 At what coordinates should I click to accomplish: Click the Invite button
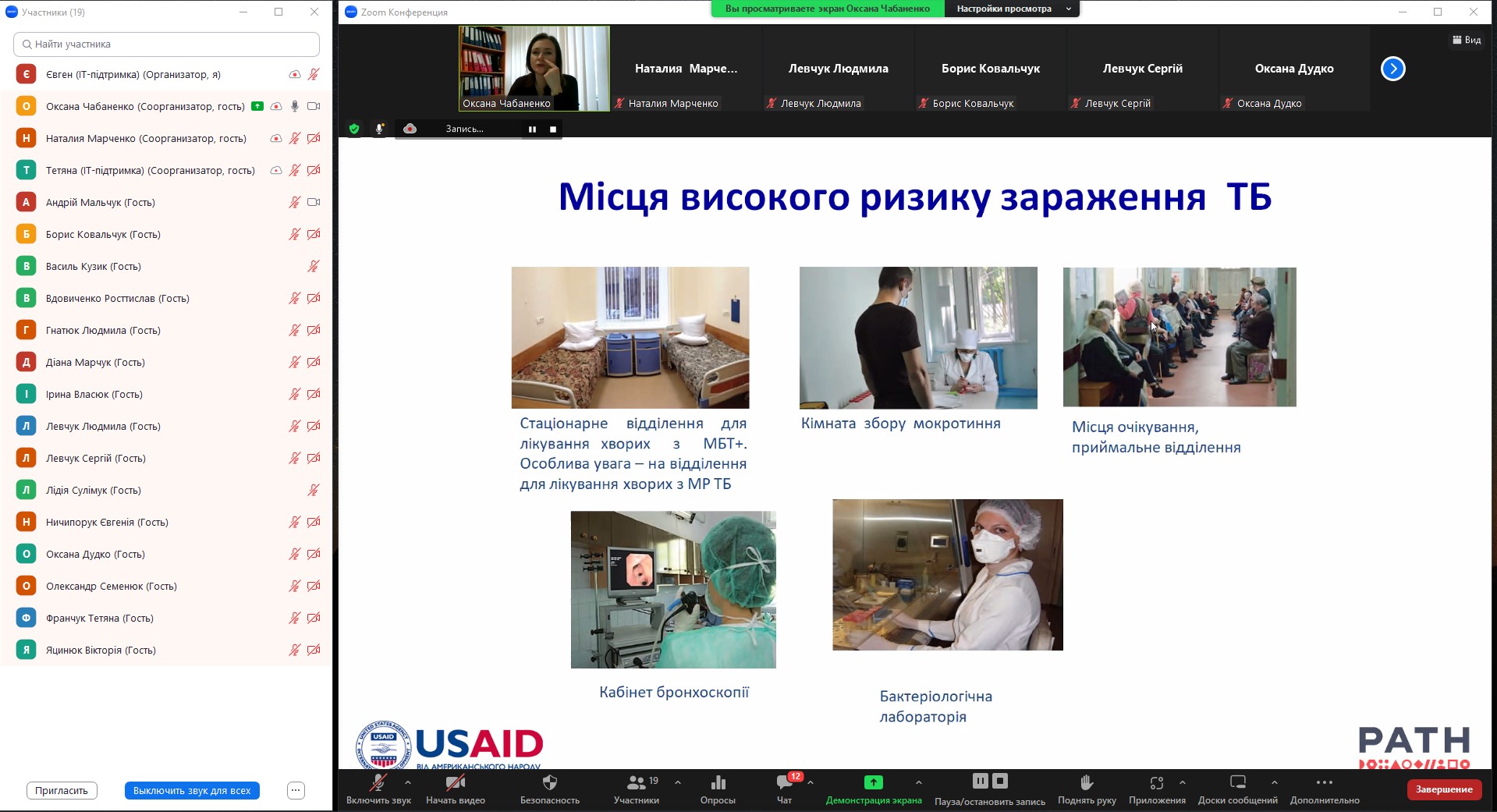click(x=62, y=790)
